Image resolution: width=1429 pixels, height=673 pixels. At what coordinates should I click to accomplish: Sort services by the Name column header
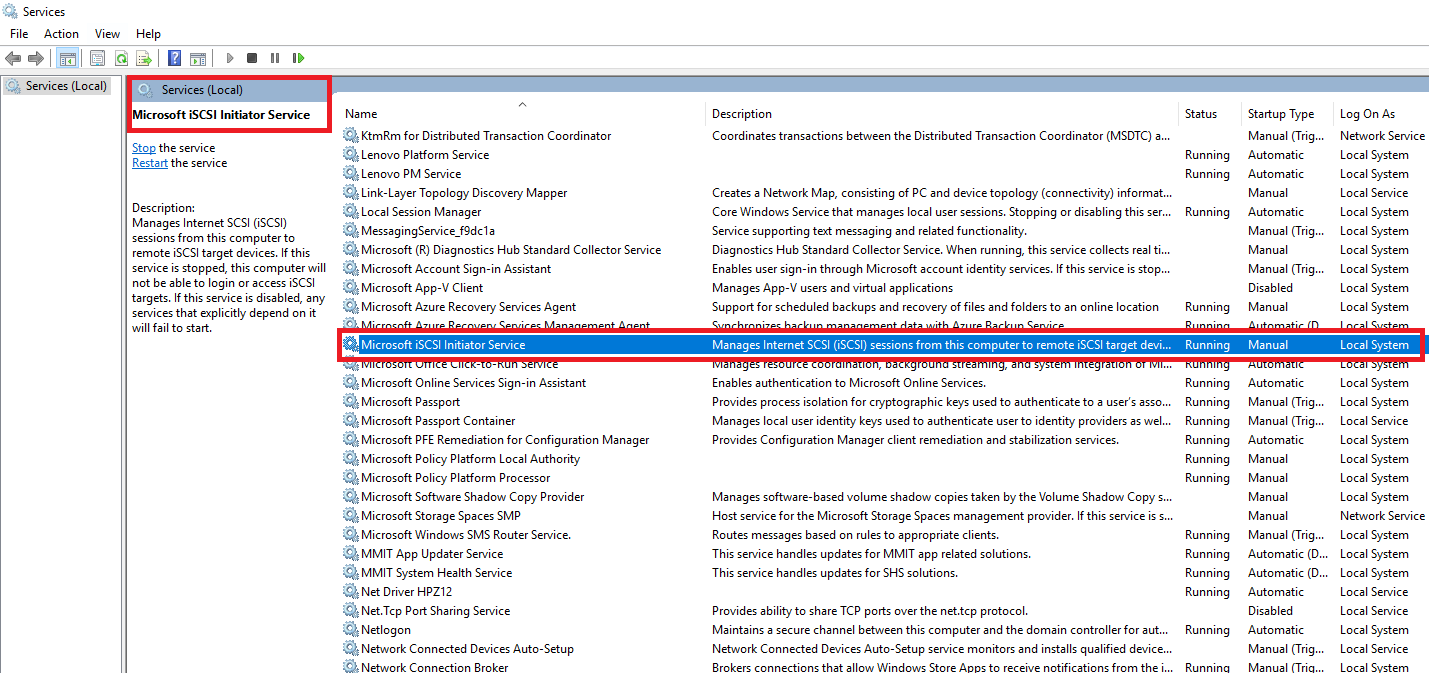pos(360,113)
